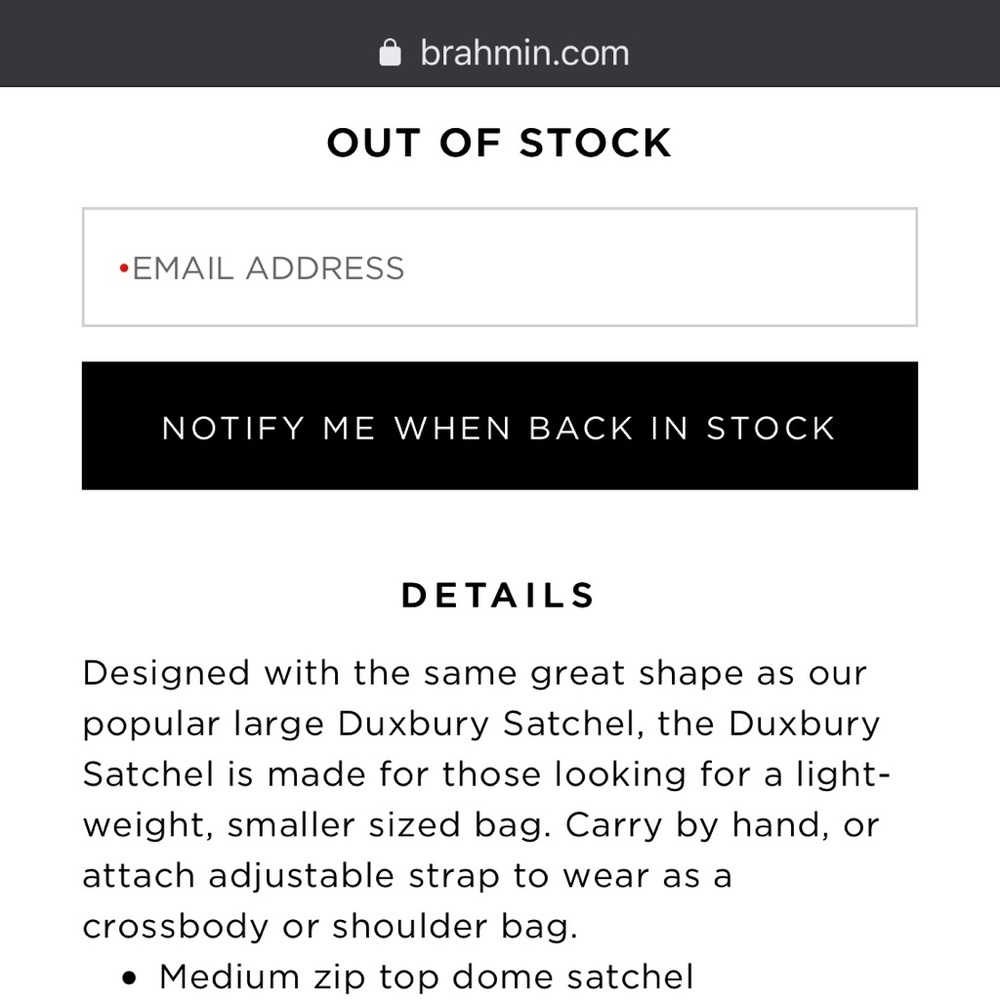Screen dimensions: 1000x1000
Task: Click Notify Me When Back In Stock
Action: click(500, 426)
